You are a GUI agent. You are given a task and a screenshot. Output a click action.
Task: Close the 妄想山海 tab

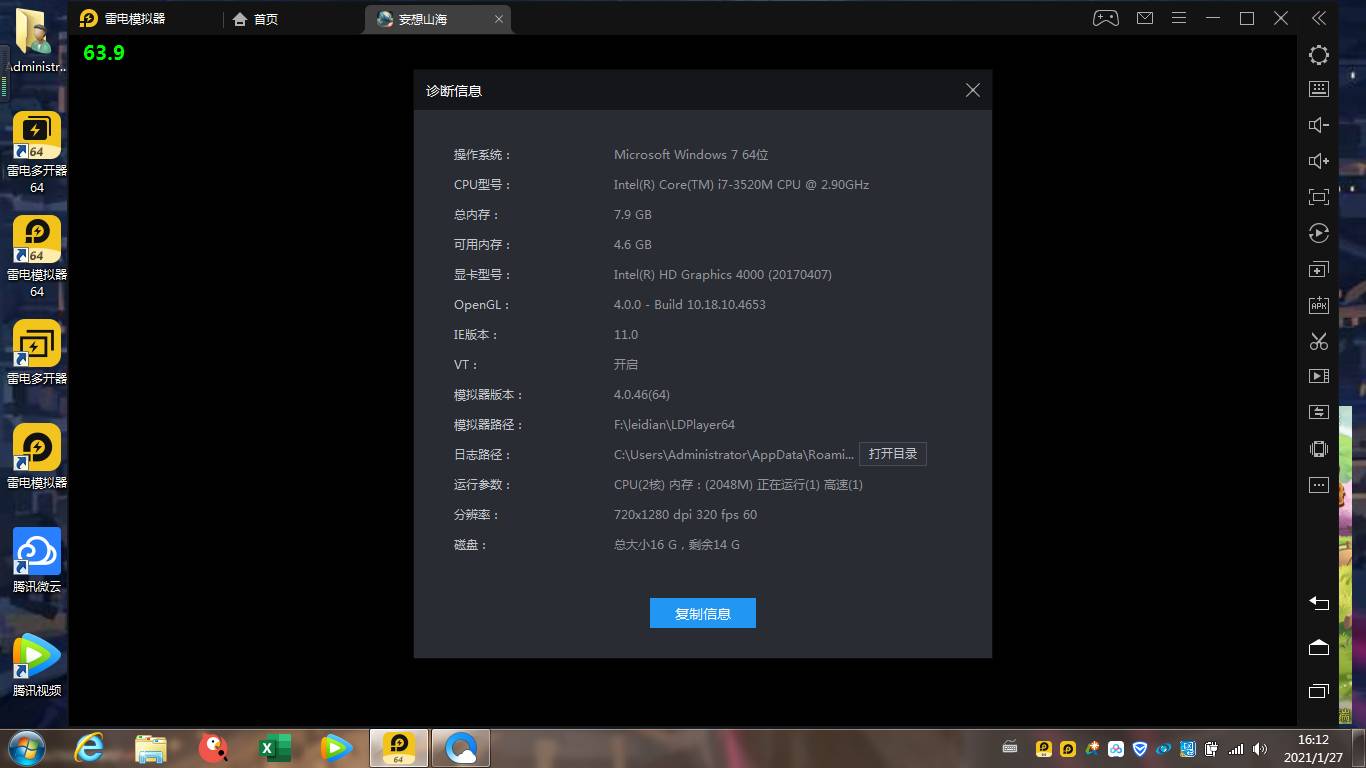click(x=499, y=19)
